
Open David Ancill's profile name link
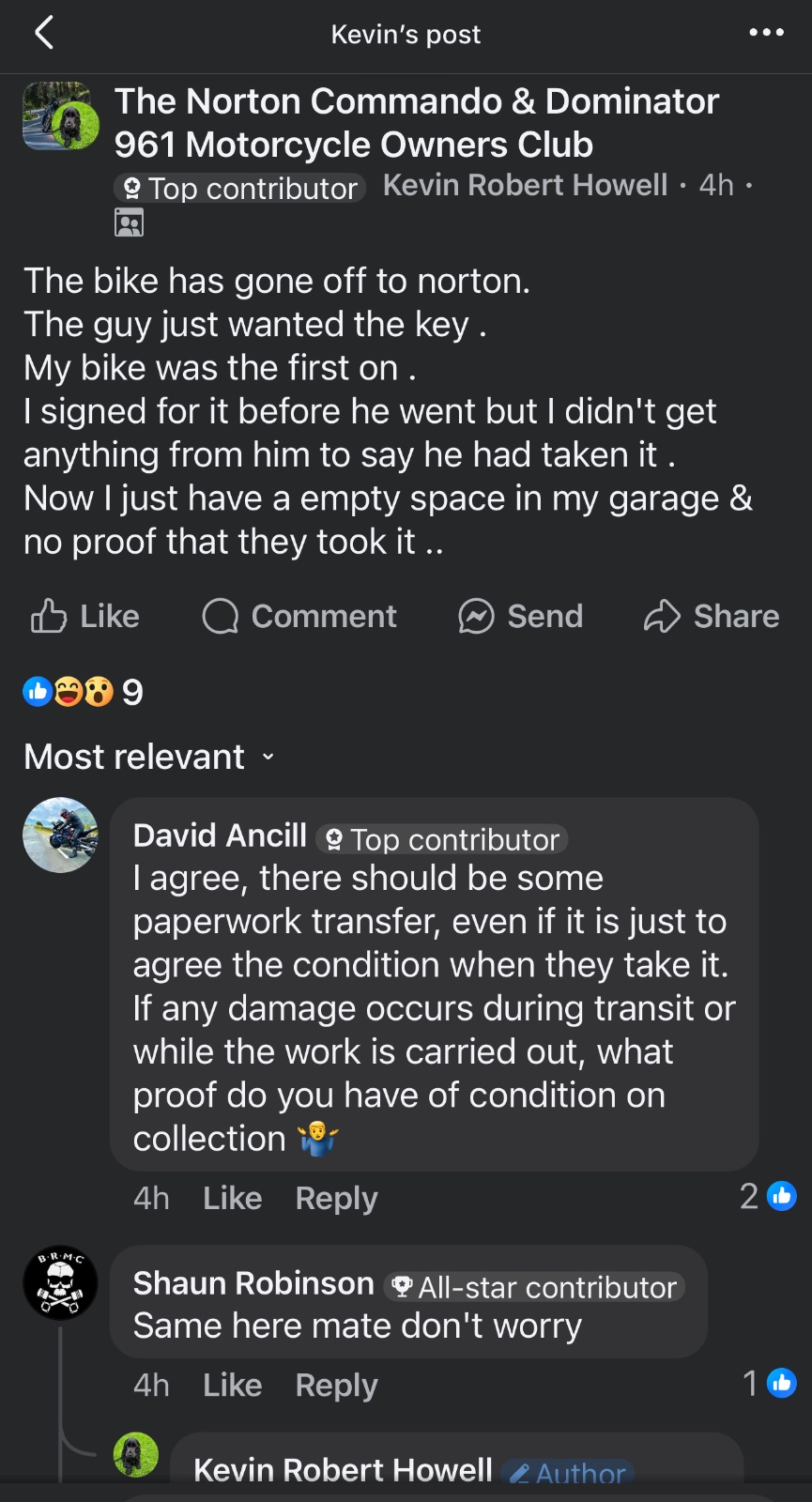click(220, 835)
